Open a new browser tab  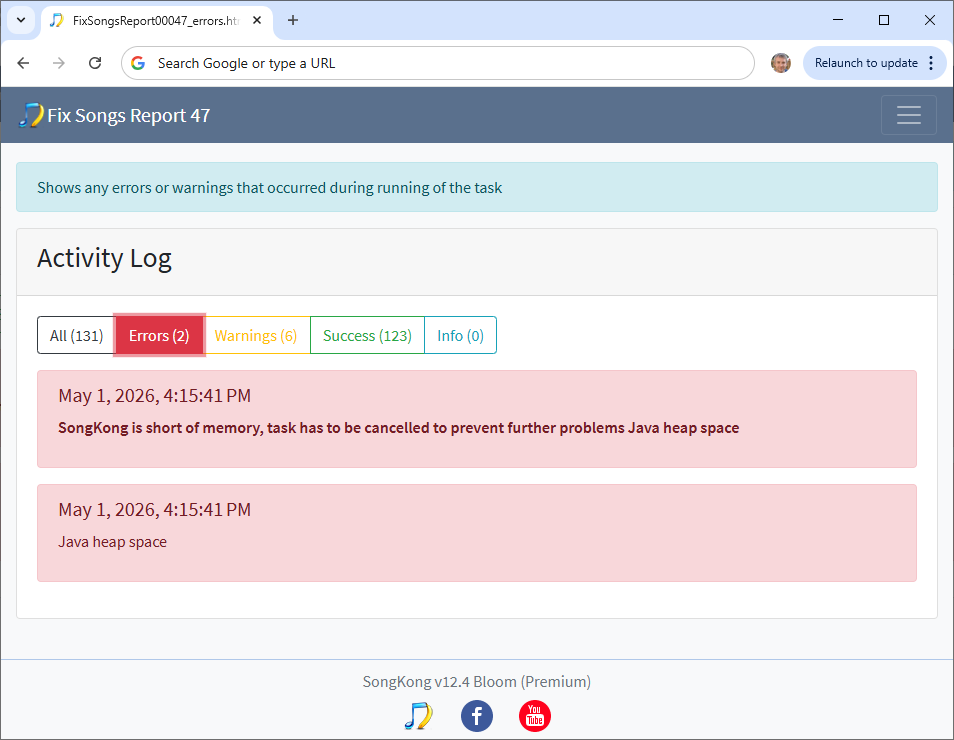tap(293, 20)
